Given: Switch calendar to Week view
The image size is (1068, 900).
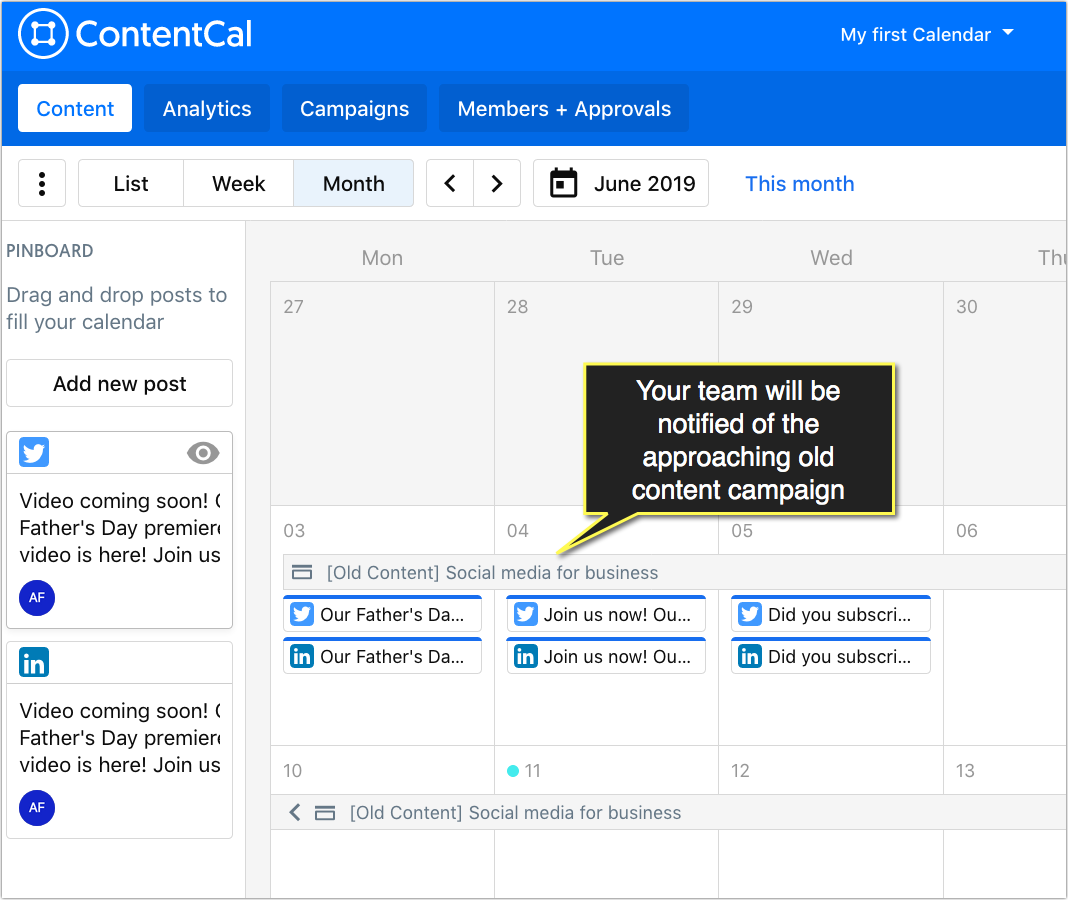Looking at the screenshot, I should [x=239, y=184].
